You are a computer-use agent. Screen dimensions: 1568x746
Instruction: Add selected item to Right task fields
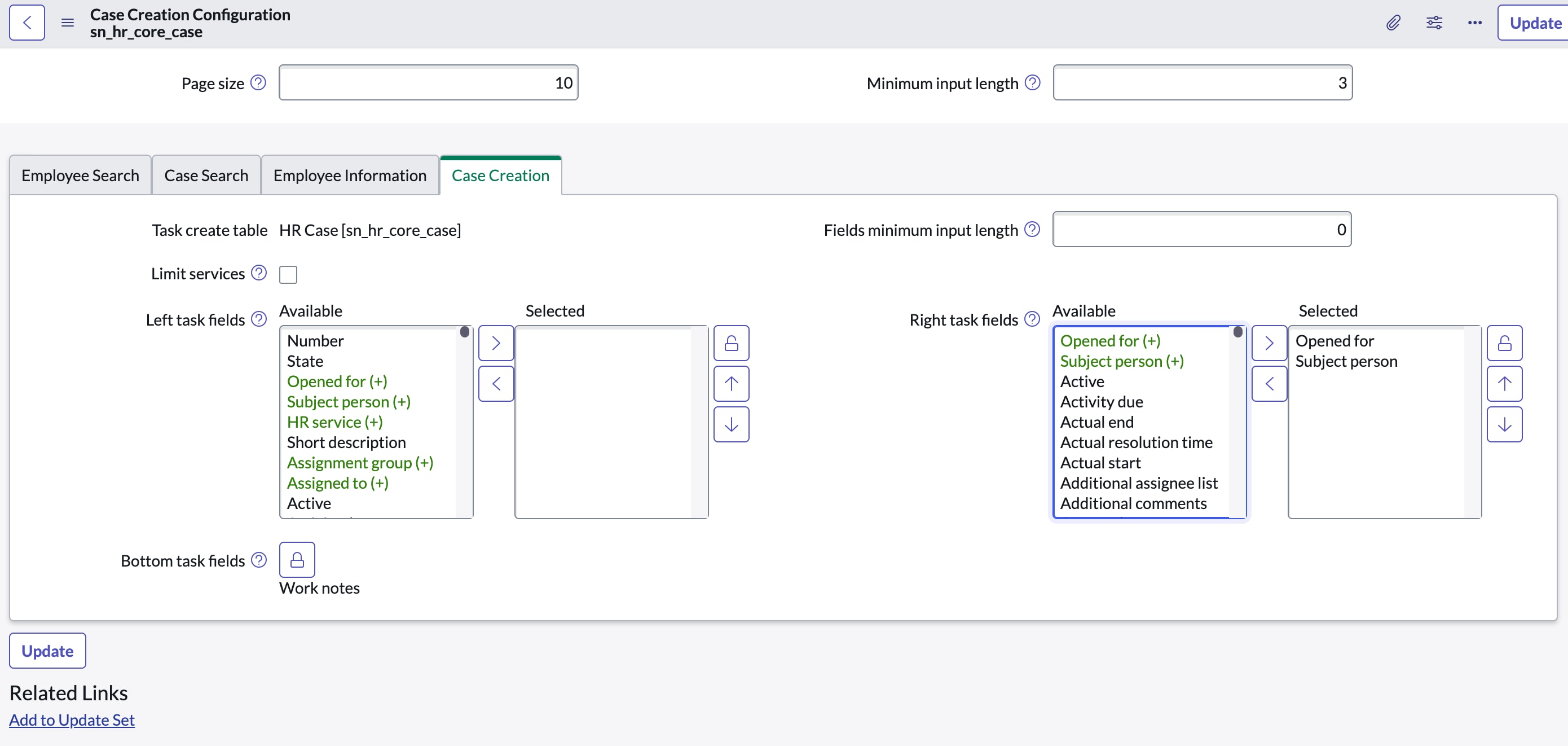coord(1269,343)
